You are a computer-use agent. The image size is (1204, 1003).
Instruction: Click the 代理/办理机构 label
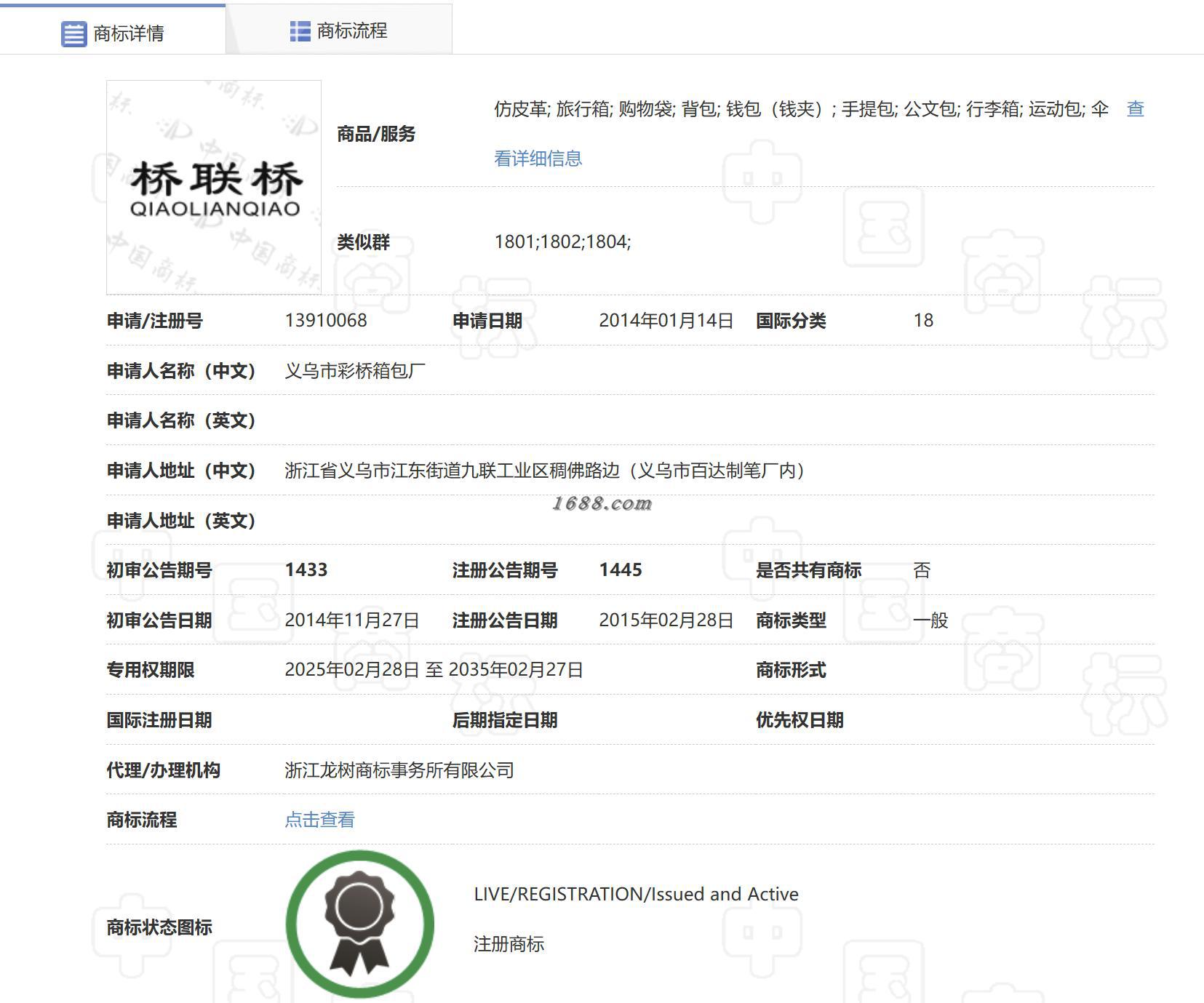click(x=164, y=770)
